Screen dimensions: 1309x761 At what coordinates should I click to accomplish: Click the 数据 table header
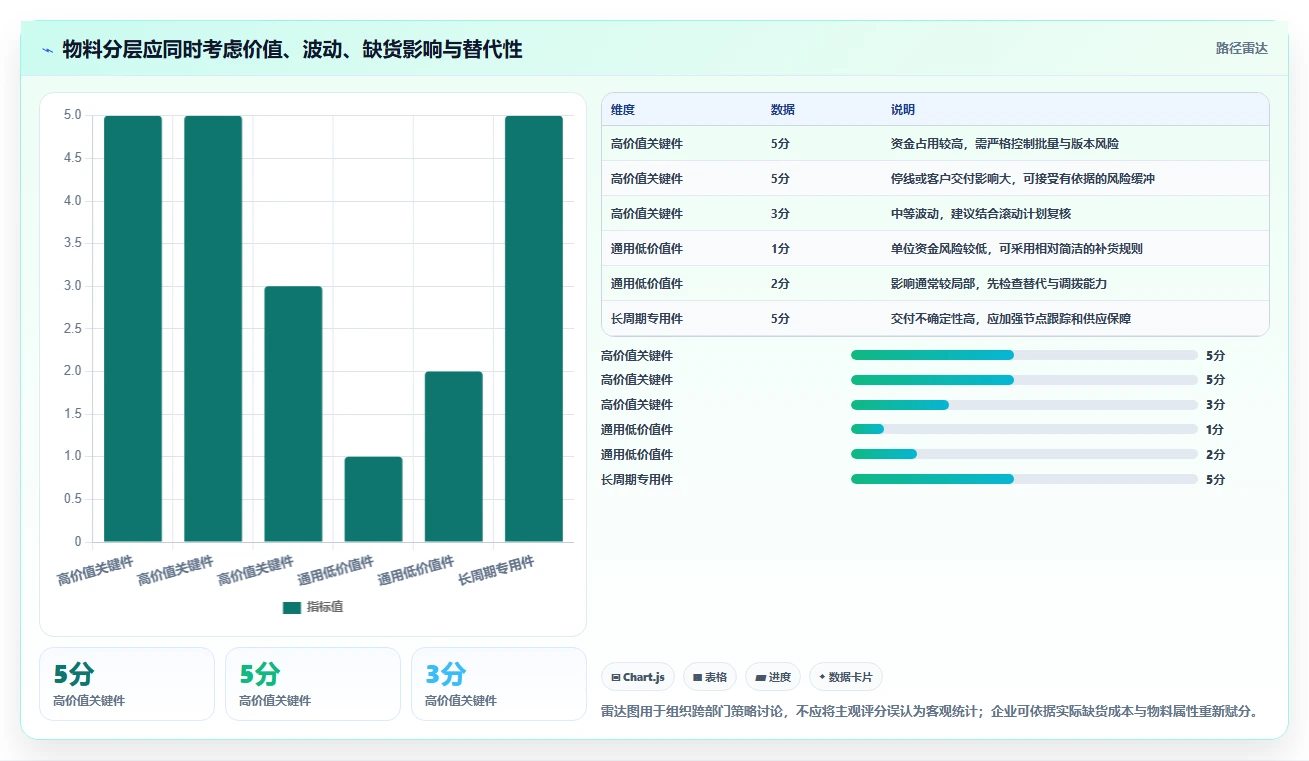783,110
